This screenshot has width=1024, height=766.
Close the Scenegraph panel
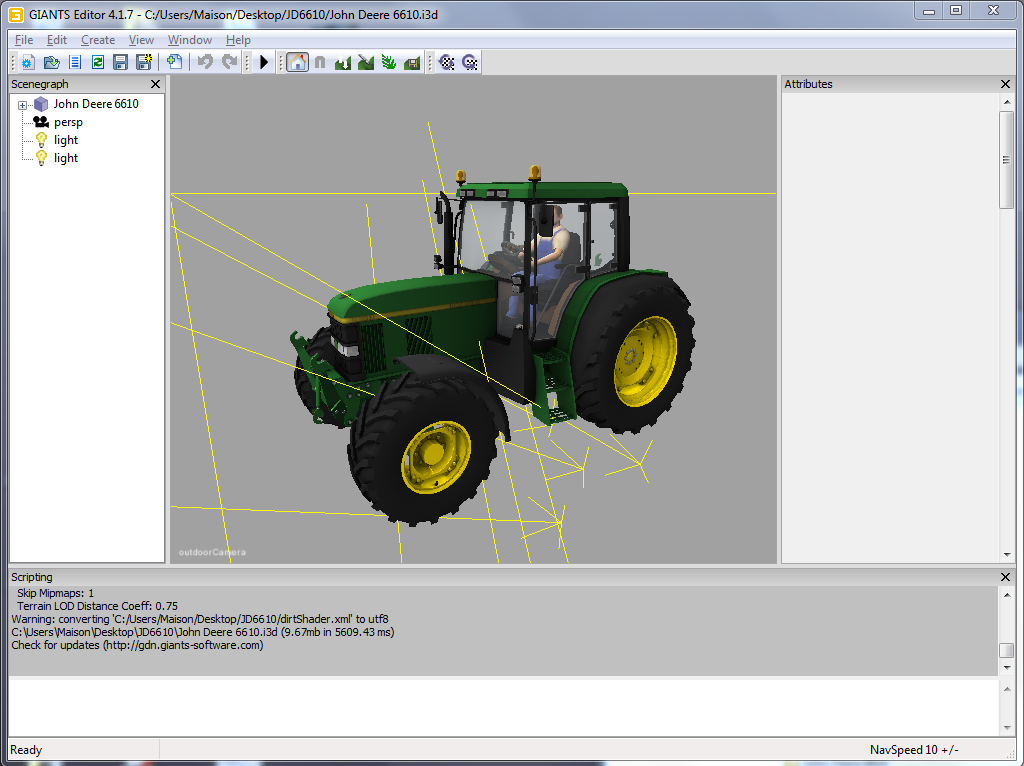pyautogui.click(x=155, y=84)
